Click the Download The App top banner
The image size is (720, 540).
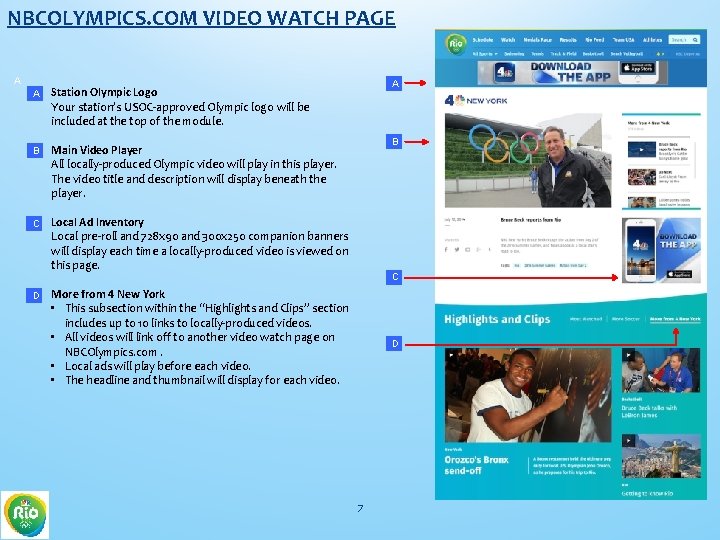[x=572, y=73]
